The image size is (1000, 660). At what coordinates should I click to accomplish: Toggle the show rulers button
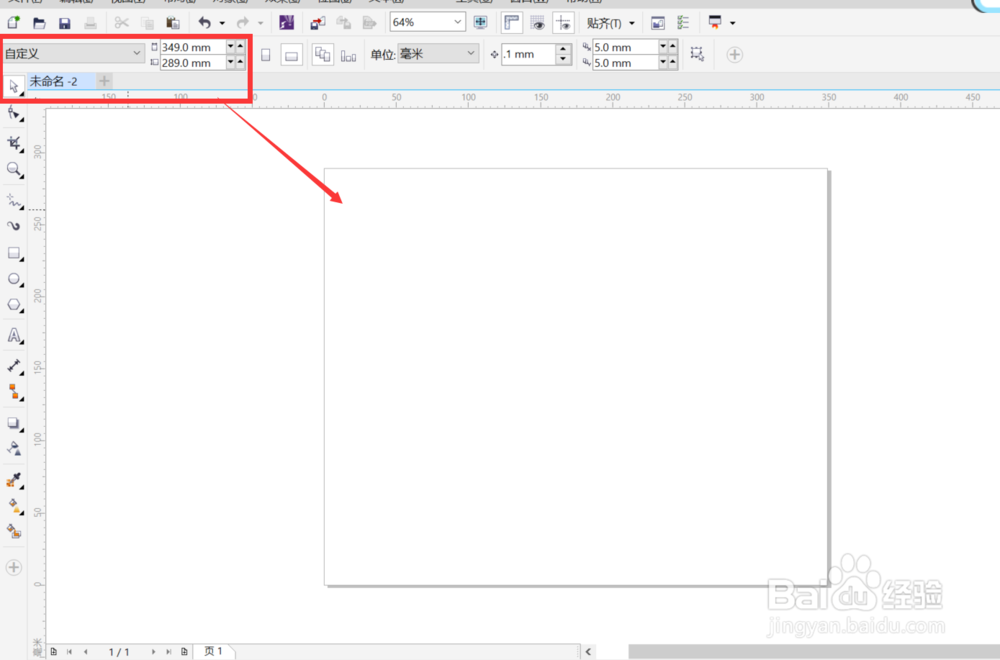511,23
